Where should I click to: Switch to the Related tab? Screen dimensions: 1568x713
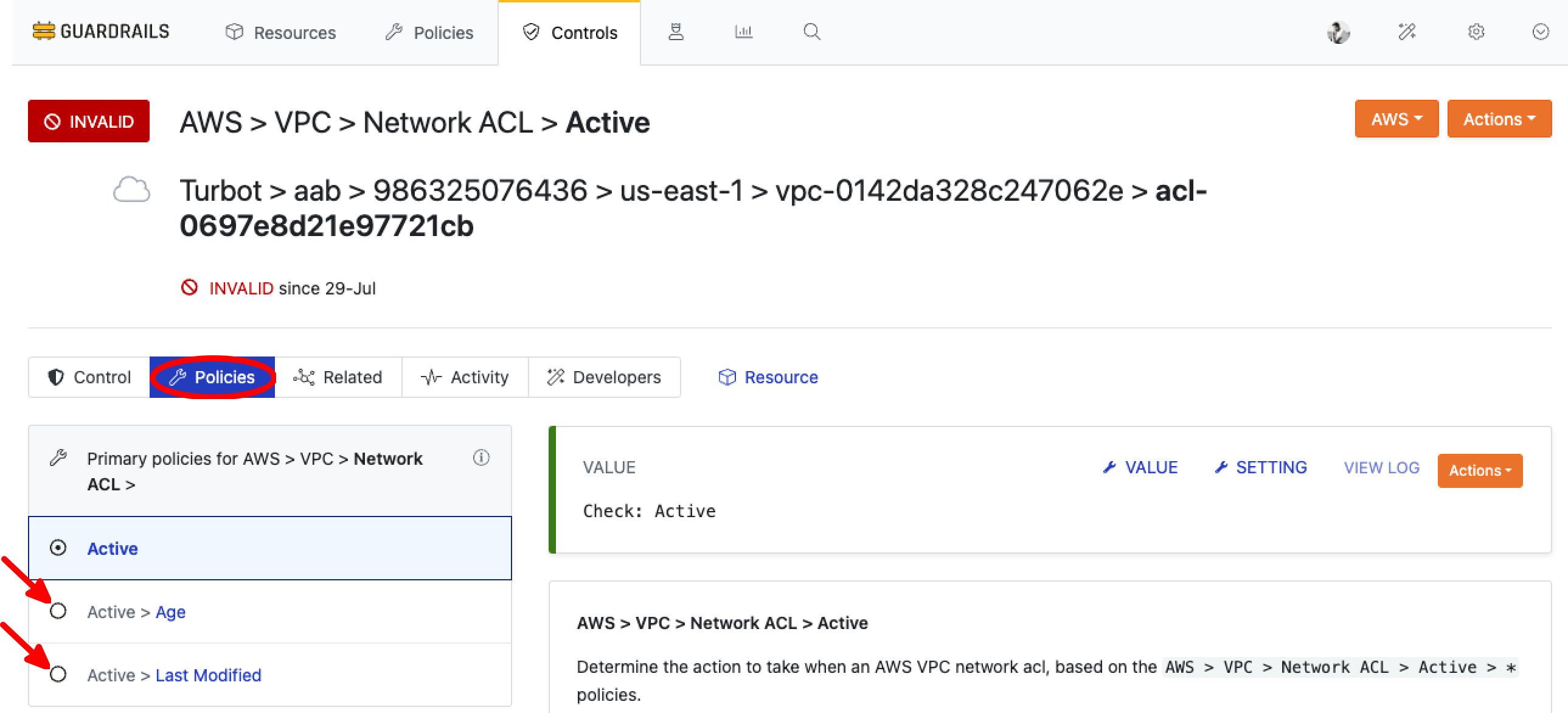(338, 378)
